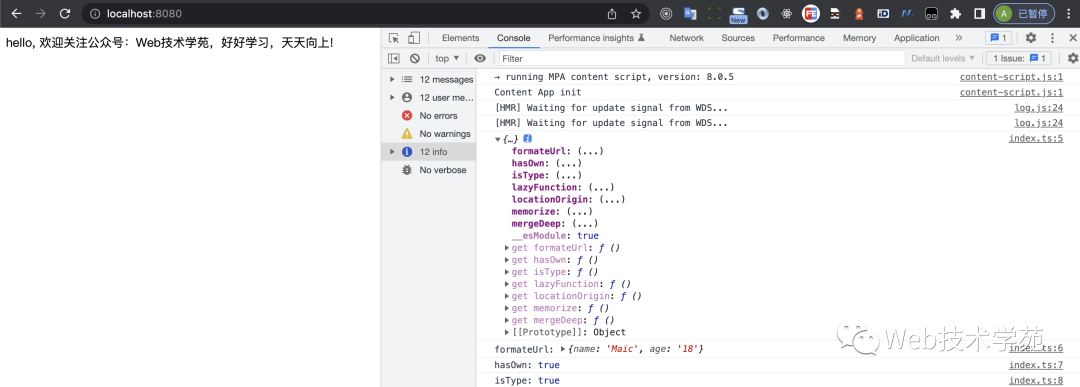Open the DevTools customize three-dot menu
1080x387 pixels.
point(1052,38)
